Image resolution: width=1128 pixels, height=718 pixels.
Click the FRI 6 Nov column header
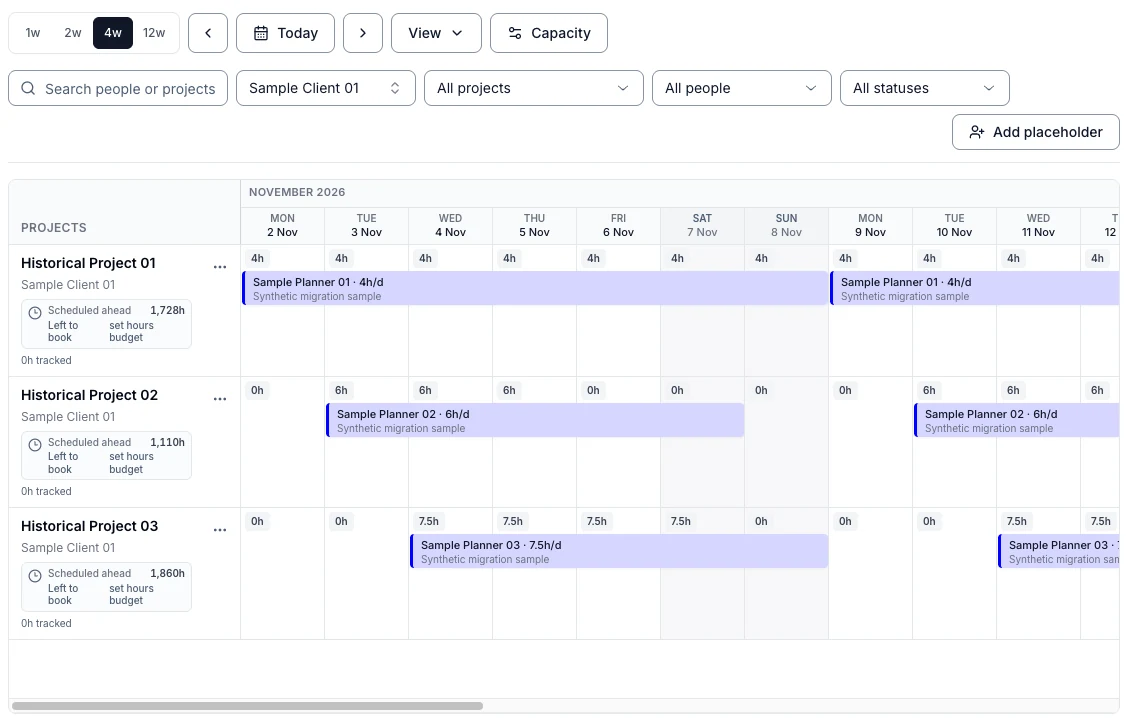click(x=619, y=225)
